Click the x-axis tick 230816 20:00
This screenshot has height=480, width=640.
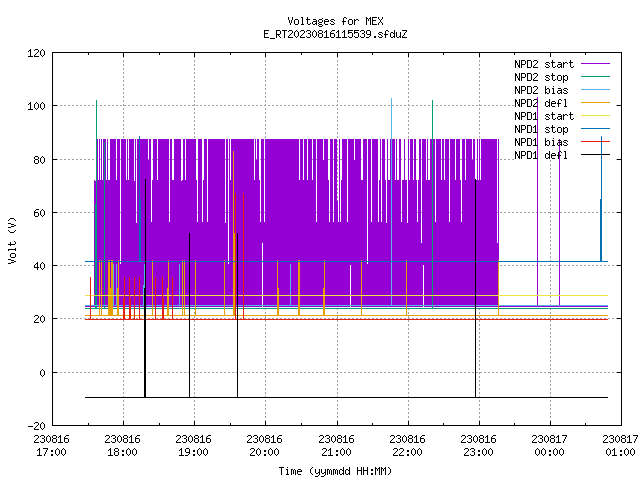tap(264, 446)
